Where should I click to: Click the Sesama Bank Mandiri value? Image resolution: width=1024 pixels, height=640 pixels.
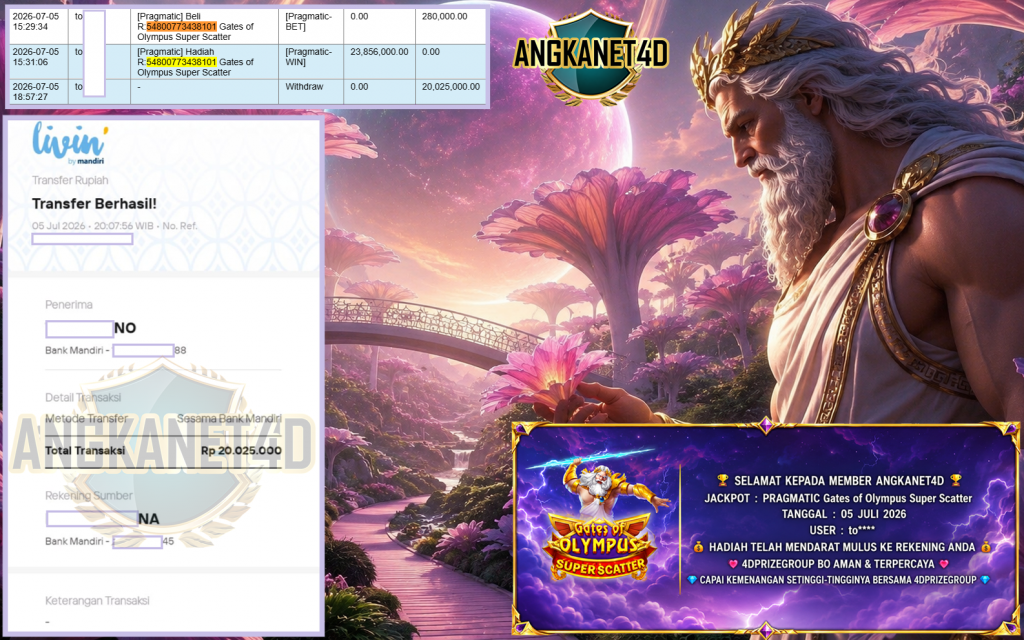point(229,419)
